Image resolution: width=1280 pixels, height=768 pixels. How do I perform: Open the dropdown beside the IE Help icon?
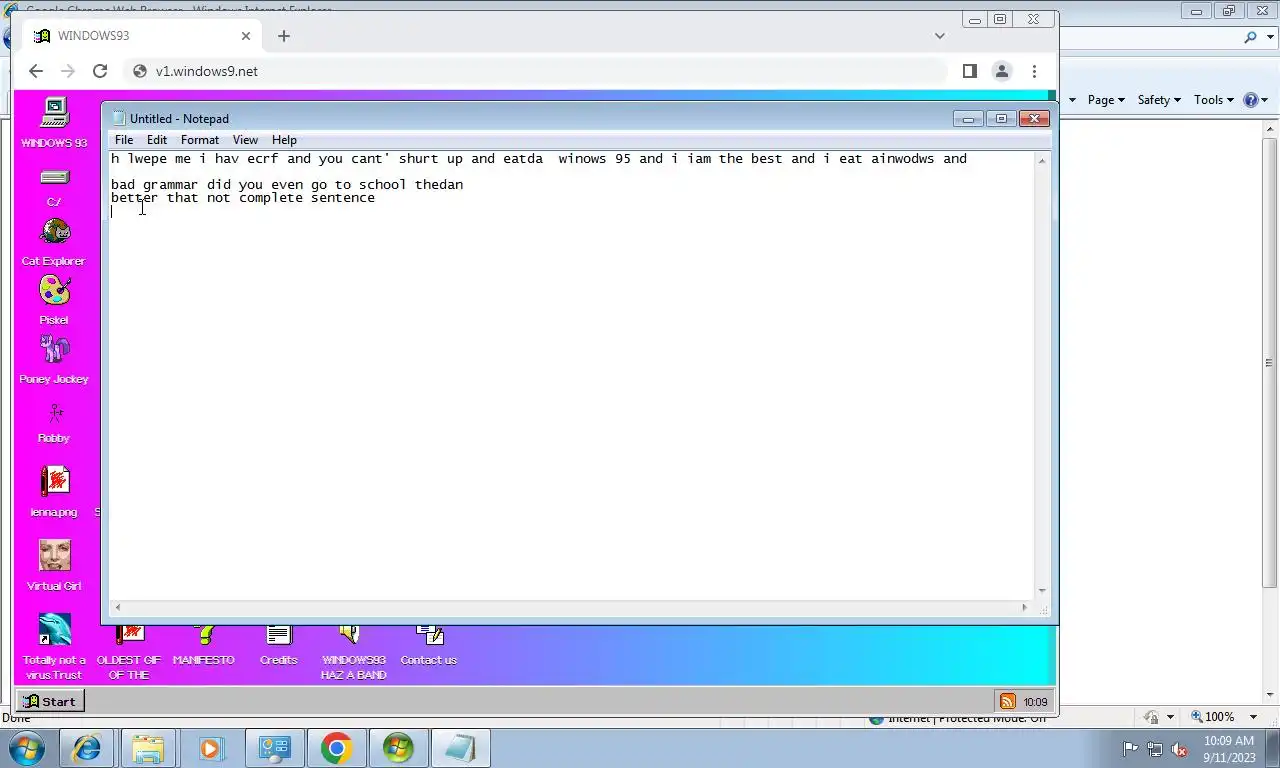point(1265,100)
